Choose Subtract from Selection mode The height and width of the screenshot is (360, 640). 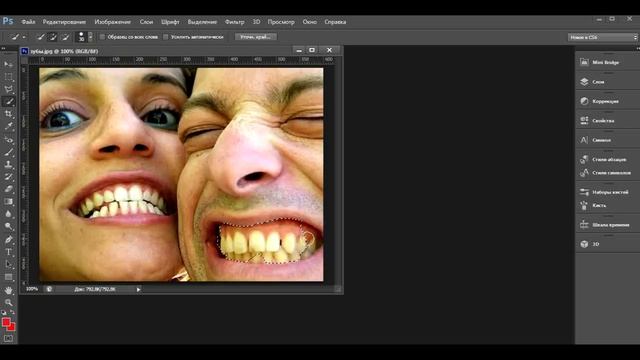(65, 37)
